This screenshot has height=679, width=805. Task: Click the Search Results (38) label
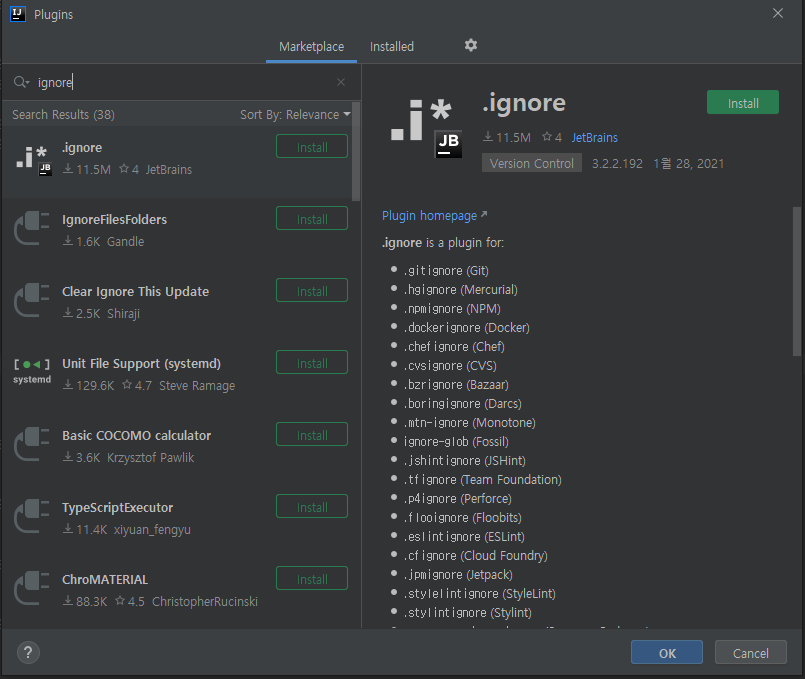pyautogui.click(x=63, y=114)
